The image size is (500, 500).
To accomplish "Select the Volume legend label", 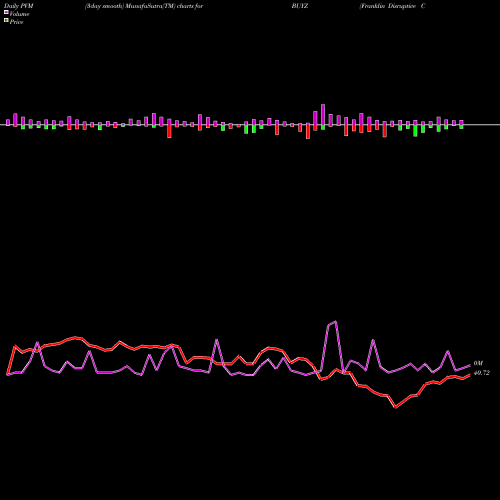I will click(19, 14).
